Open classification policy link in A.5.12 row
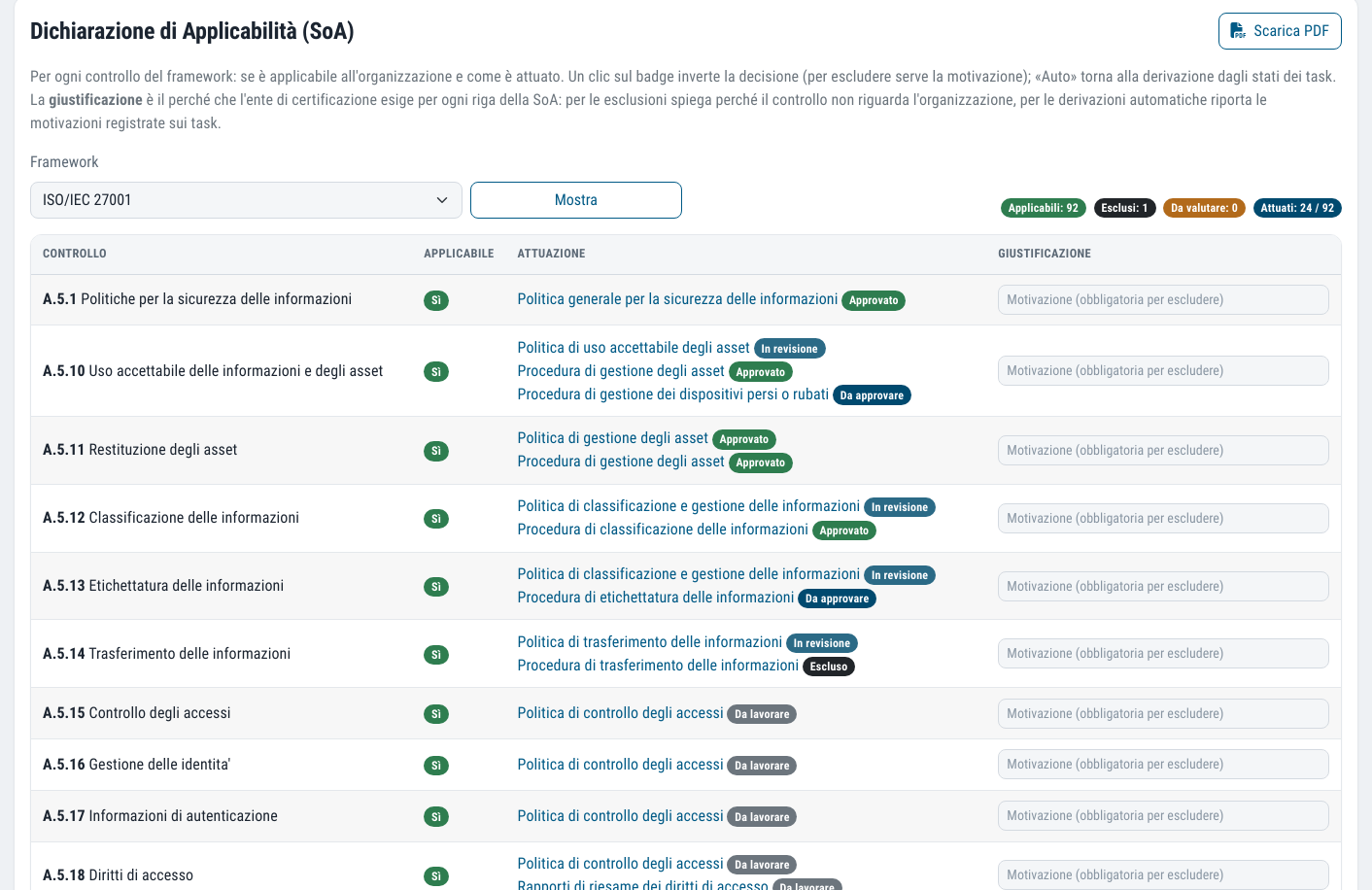 pos(688,506)
